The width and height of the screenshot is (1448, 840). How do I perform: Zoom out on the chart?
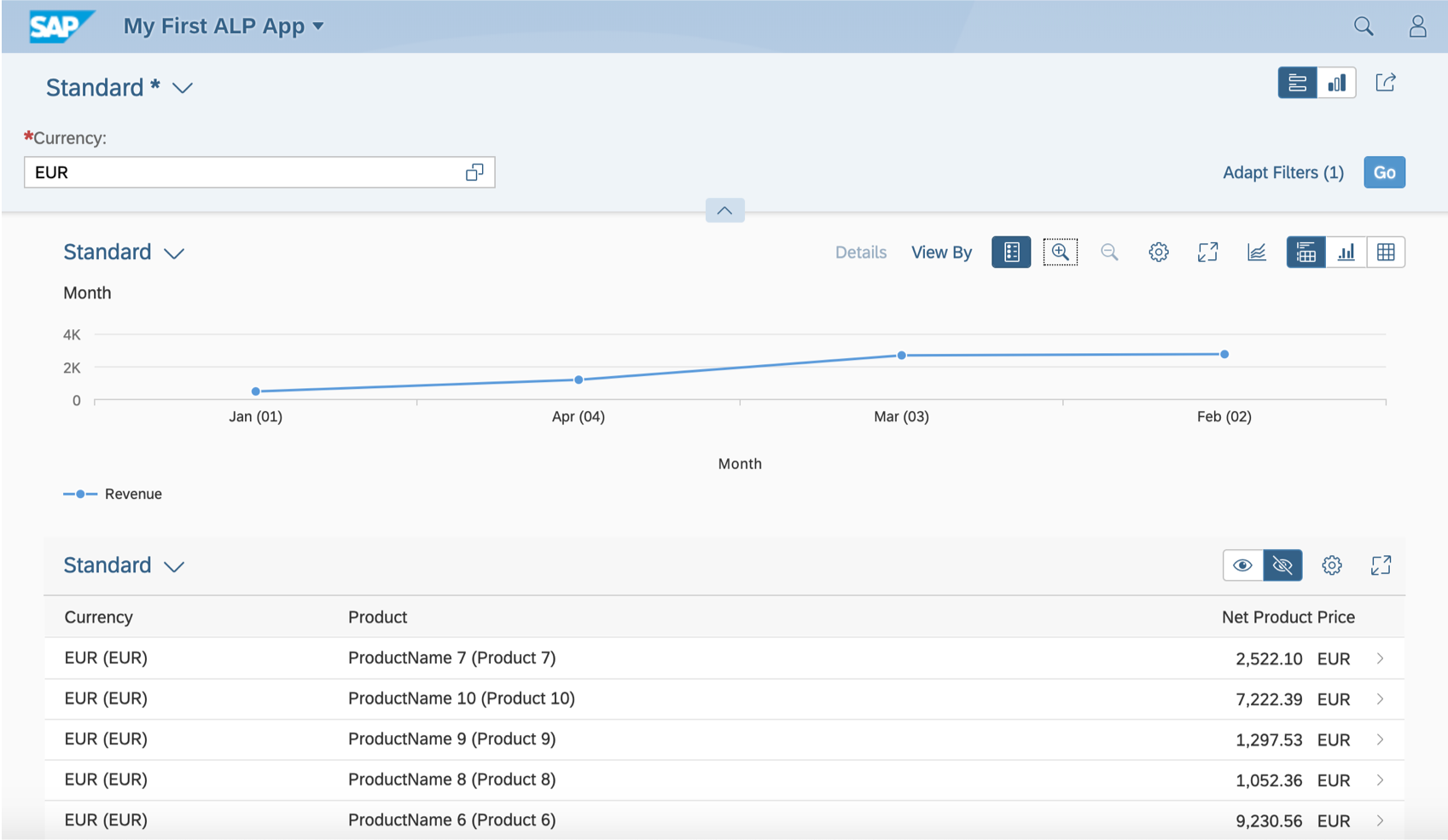click(x=1109, y=252)
